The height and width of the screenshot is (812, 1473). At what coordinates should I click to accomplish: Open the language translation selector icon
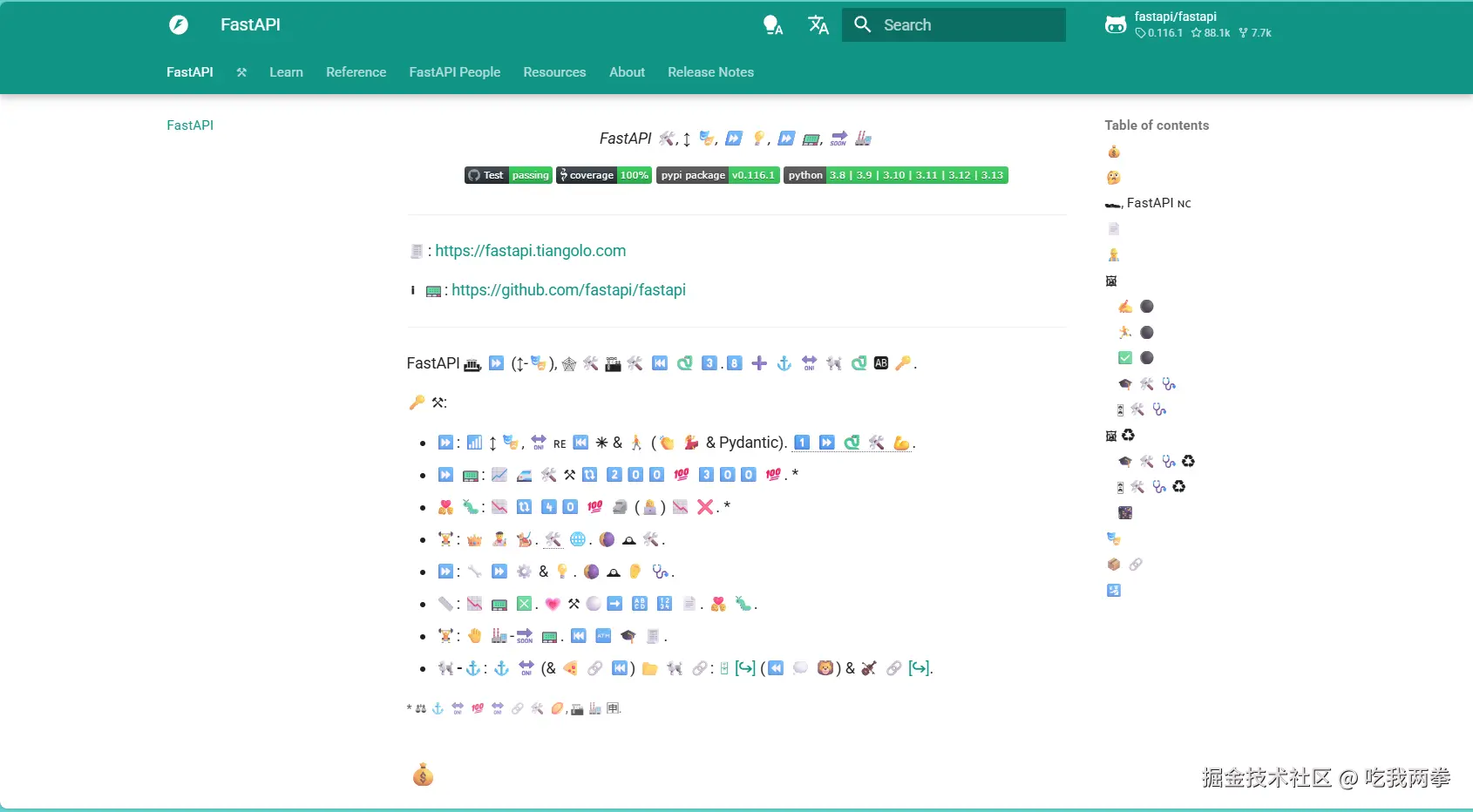[x=818, y=24]
